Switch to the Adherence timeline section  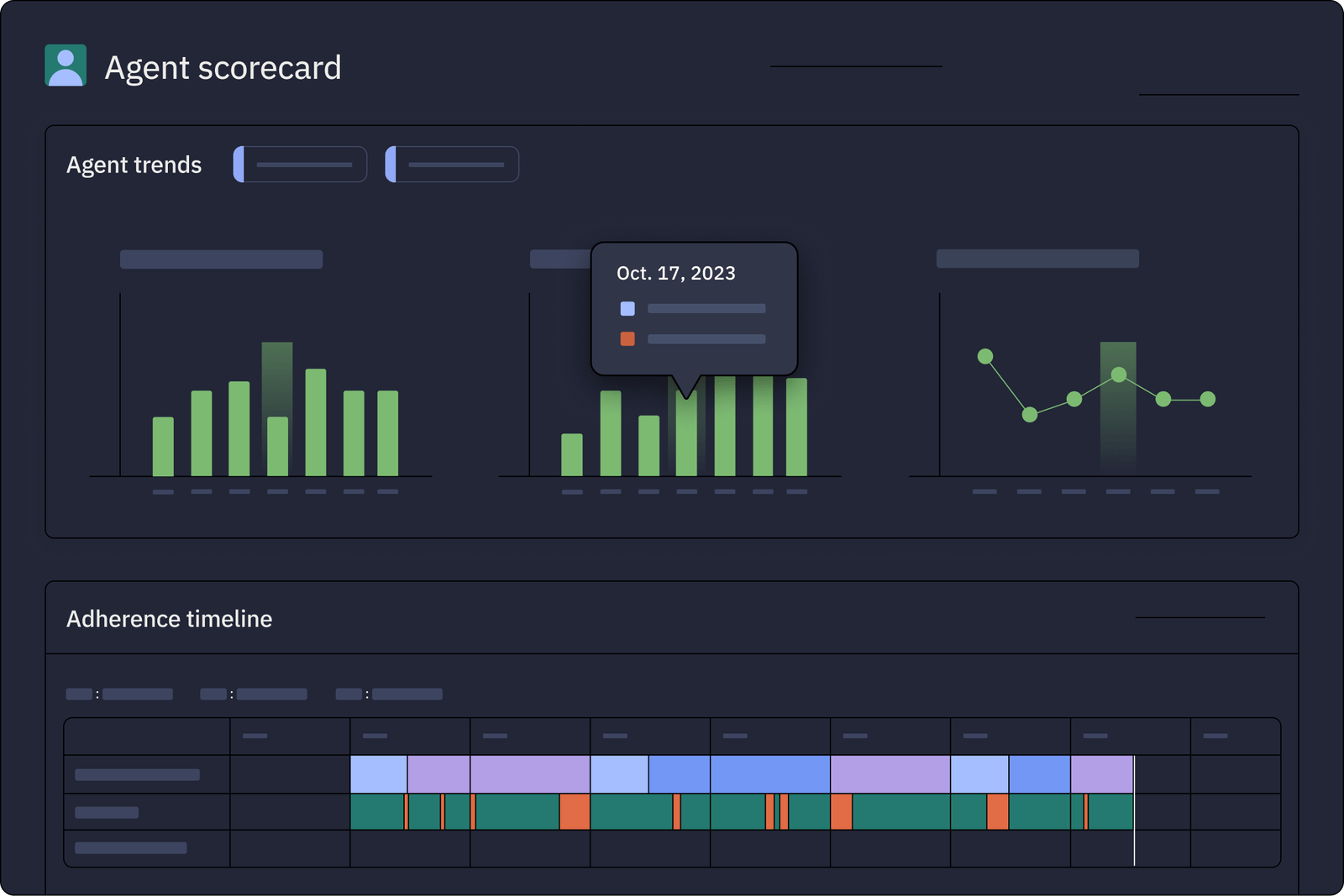click(x=170, y=619)
